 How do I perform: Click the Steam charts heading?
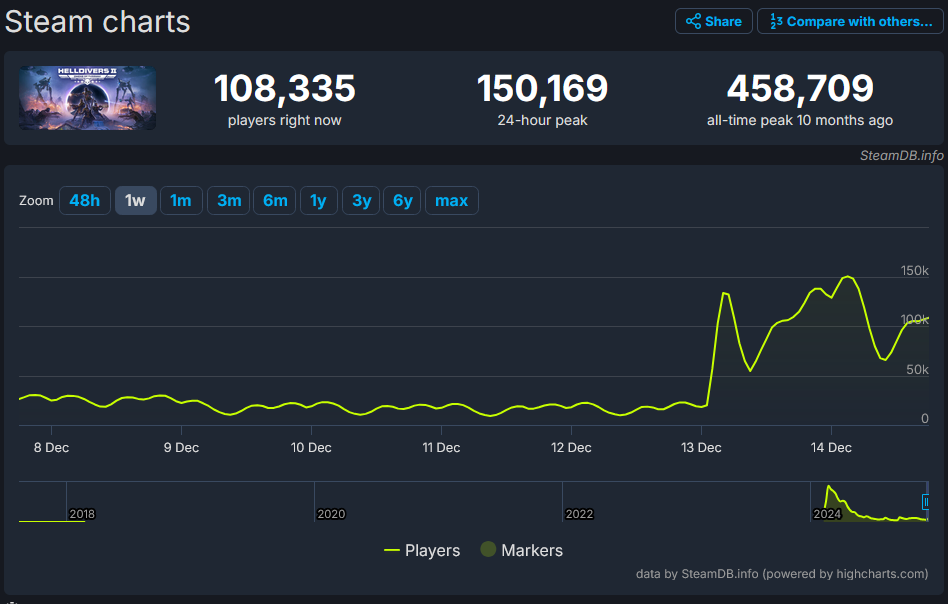[97, 22]
